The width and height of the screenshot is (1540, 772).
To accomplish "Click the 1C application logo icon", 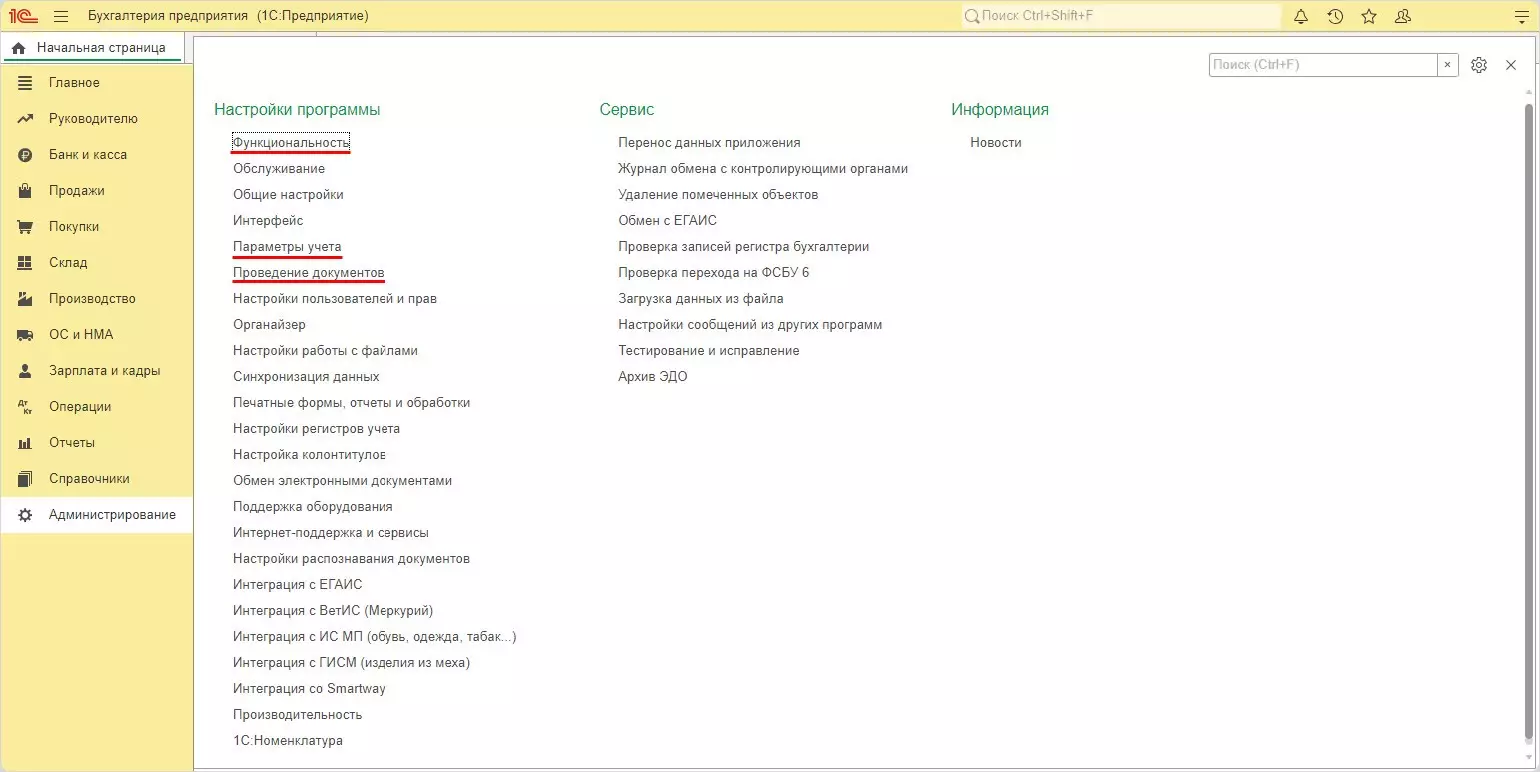I will [23, 16].
